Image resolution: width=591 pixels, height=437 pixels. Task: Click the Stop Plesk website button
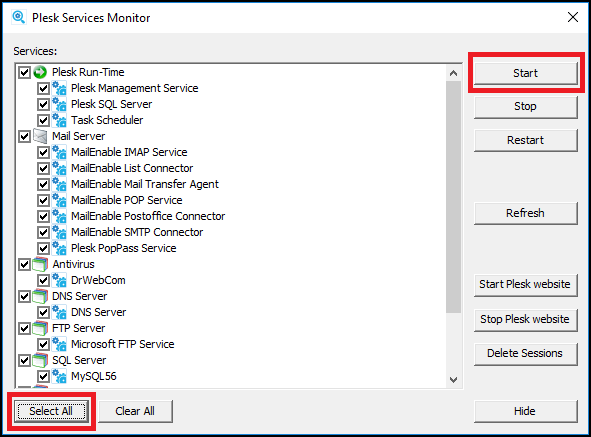(x=525, y=319)
